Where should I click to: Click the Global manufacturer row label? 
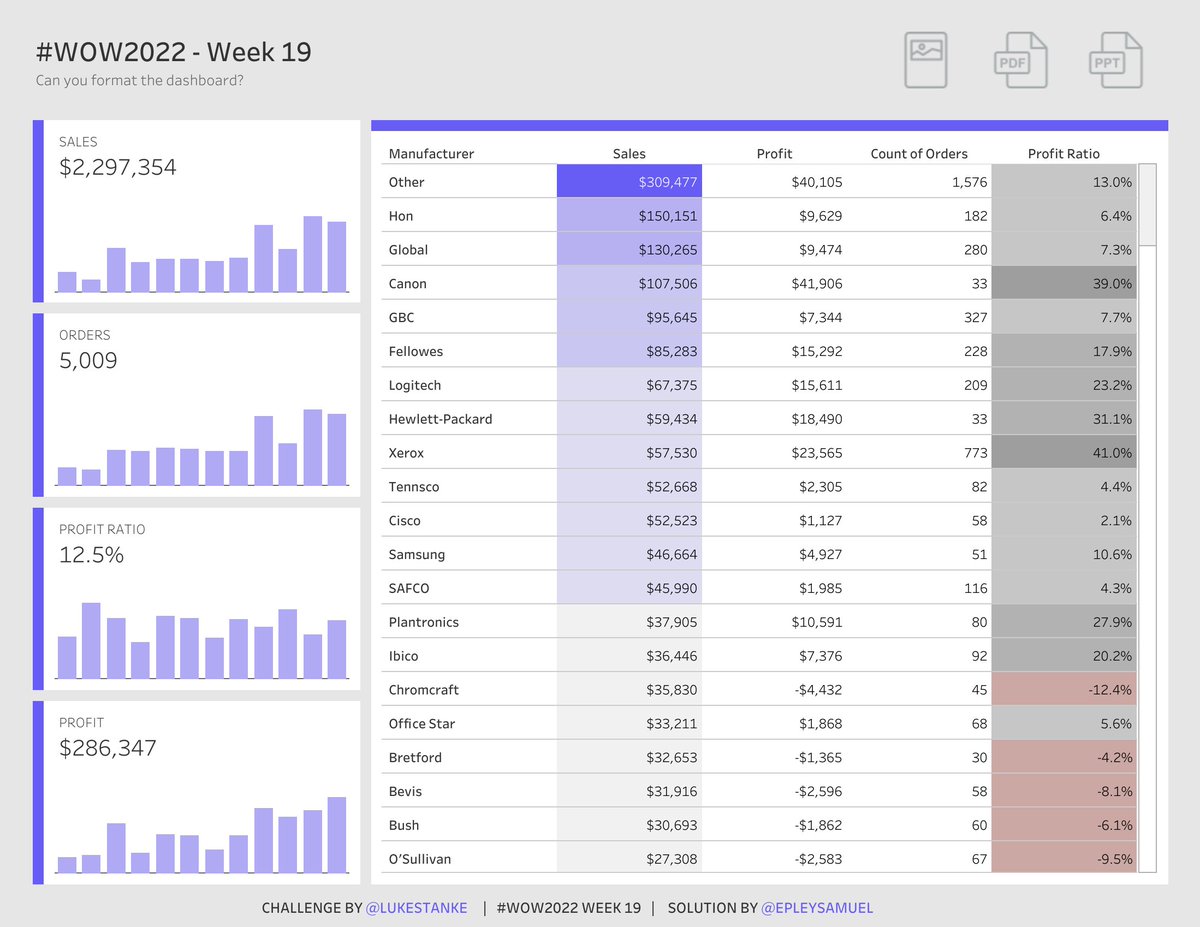(x=408, y=250)
